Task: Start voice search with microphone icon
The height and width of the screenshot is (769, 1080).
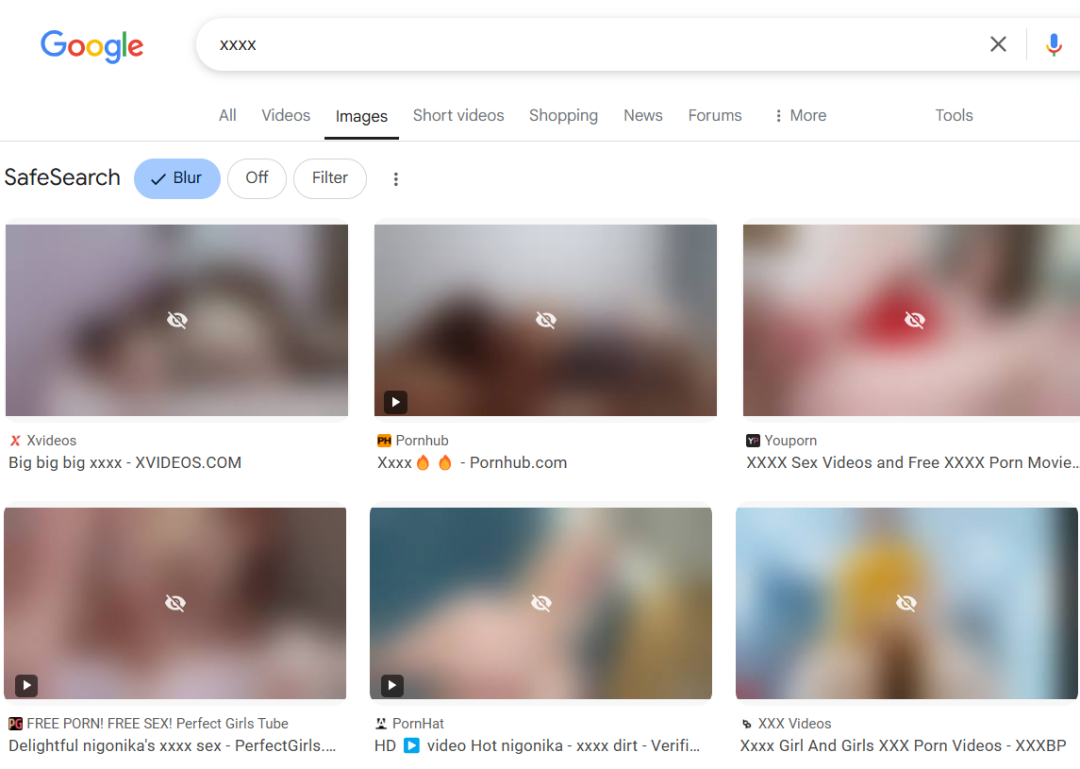Action: pyautogui.click(x=1053, y=45)
